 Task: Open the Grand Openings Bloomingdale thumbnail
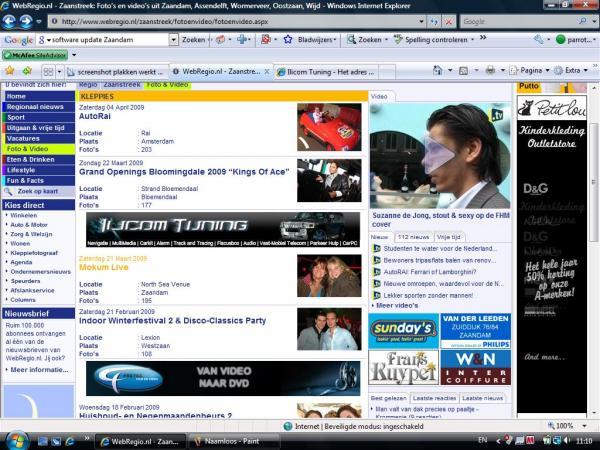(x=329, y=181)
